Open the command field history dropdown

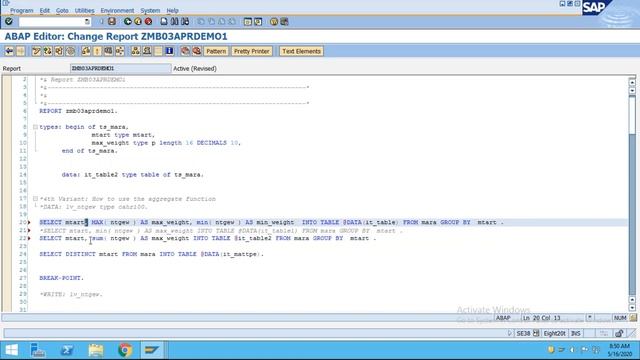[87, 21]
